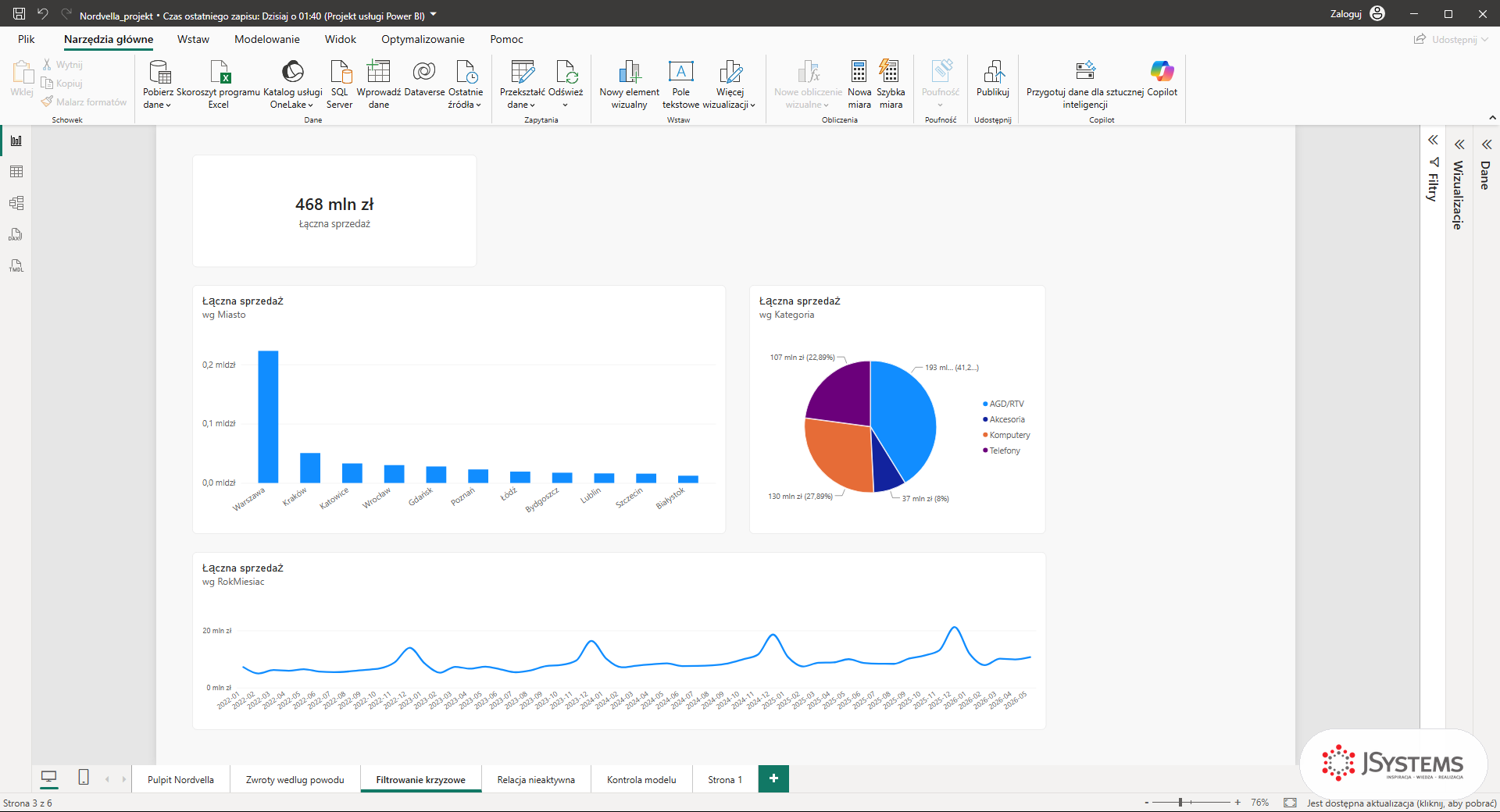This screenshot has width=1500, height=812.
Task: Click update available message in status bar
Action: (1402, 803)
